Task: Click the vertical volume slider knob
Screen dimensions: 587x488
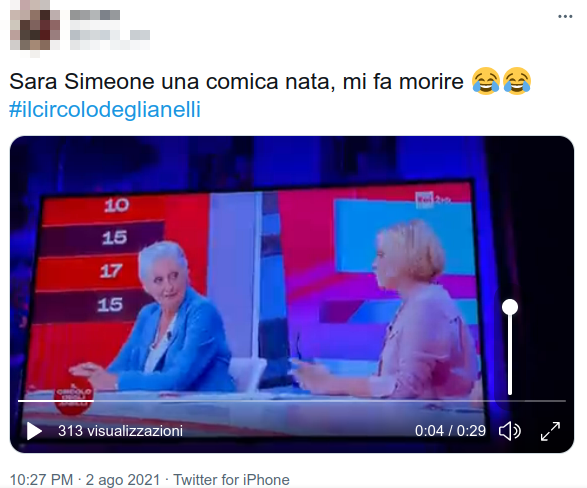Action: pyautogui.click(x=510, y=307)
